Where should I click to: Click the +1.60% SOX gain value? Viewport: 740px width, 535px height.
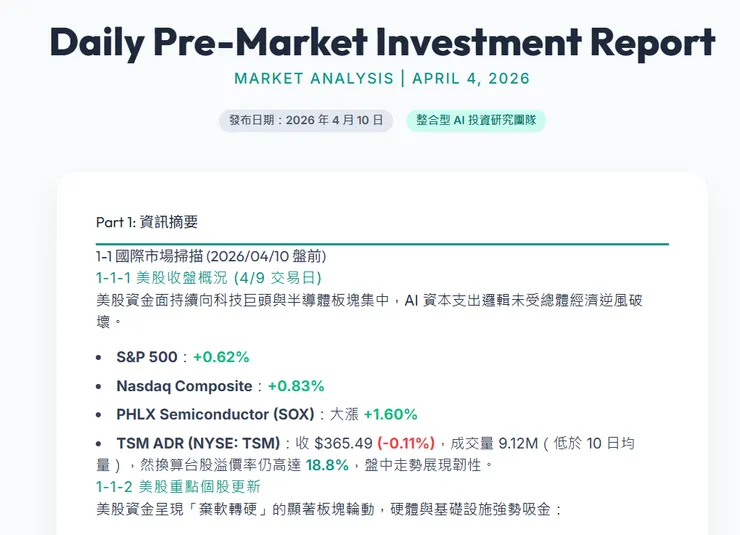(x=390, y=414)
